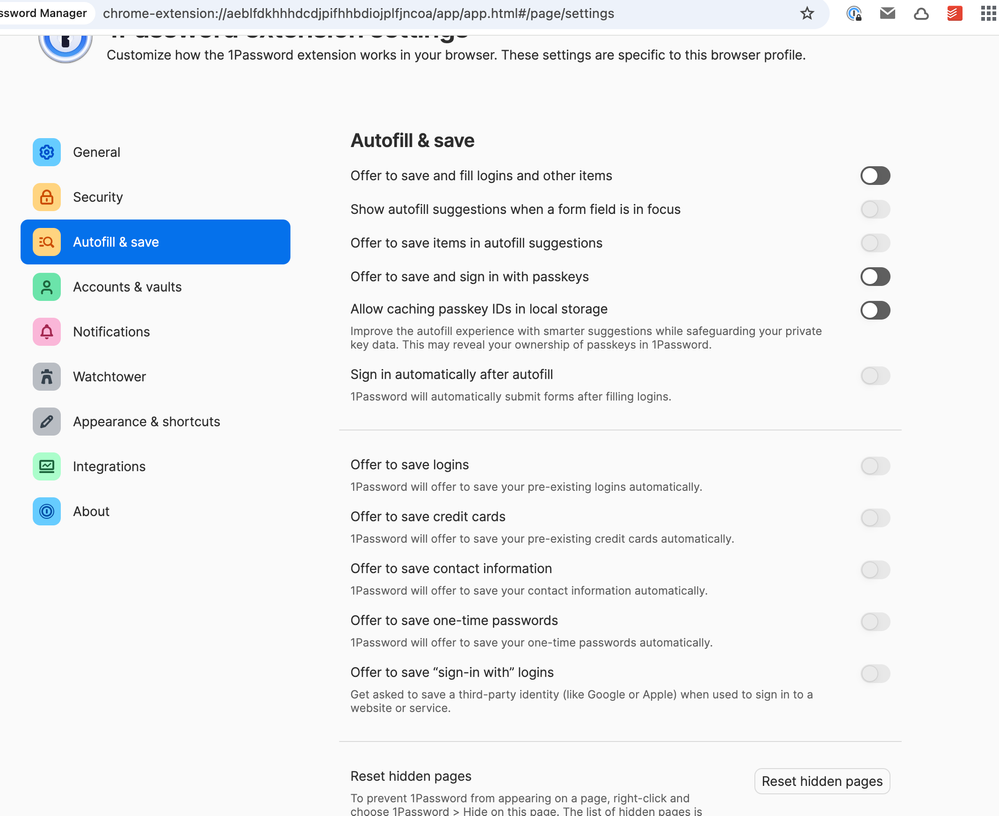Open the mail envelope extension icon
The width and height of the screenshot is (999, 816).
[x=887, y=14]
